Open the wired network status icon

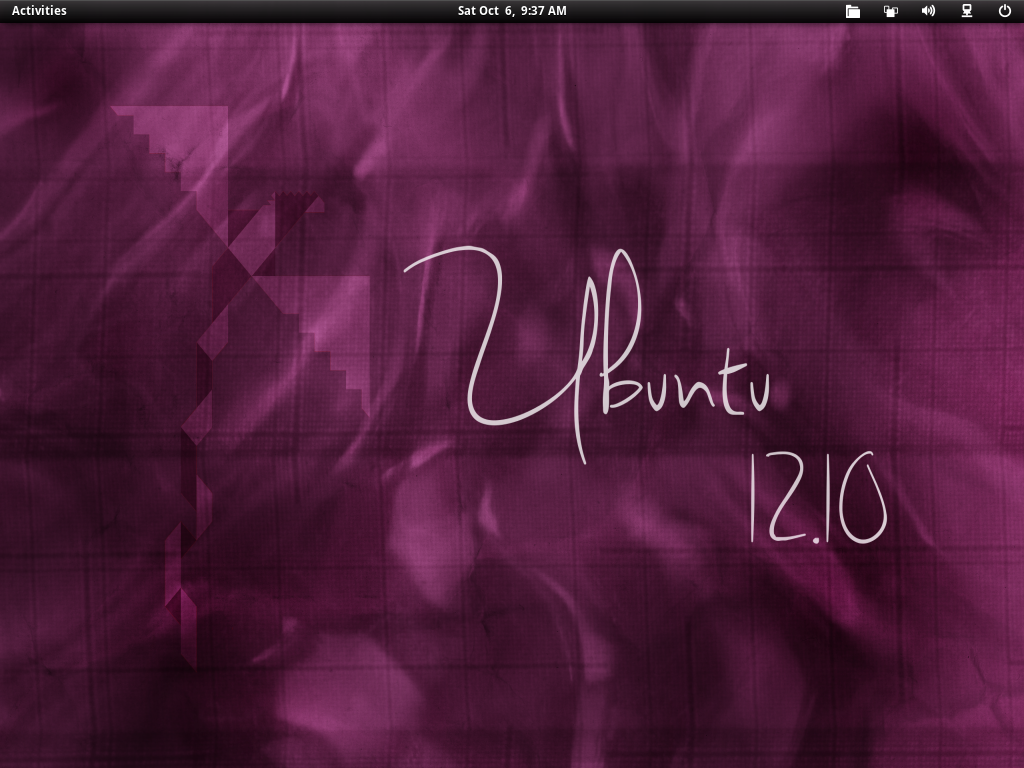pyautogui.click(x=967, y=10)
